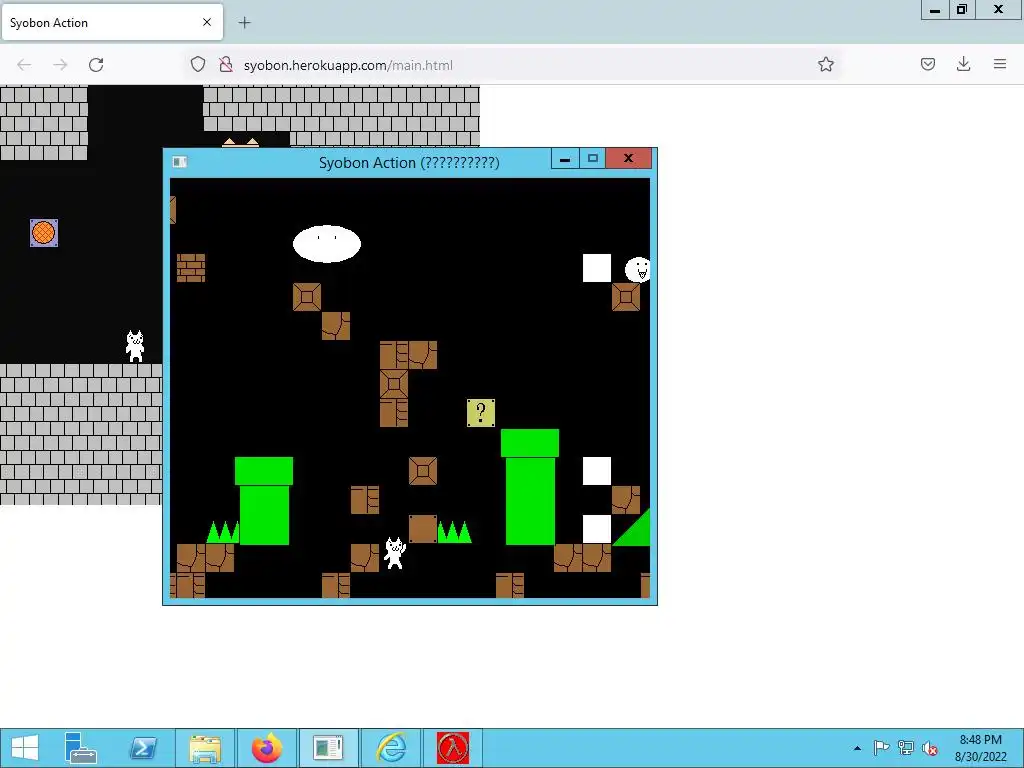Open the clock showing 8:48 PM
Image resolution: width=1024 pixels, height=768 pixels.
point(980,748)
